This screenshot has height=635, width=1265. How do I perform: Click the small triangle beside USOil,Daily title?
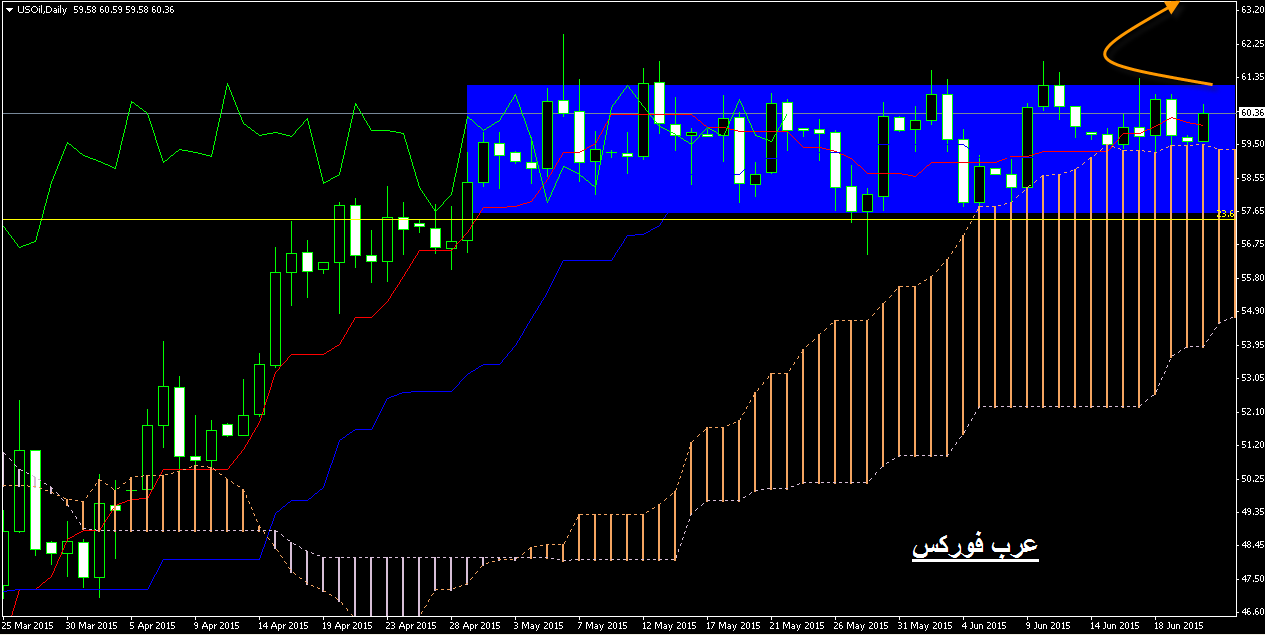point(8,9)
